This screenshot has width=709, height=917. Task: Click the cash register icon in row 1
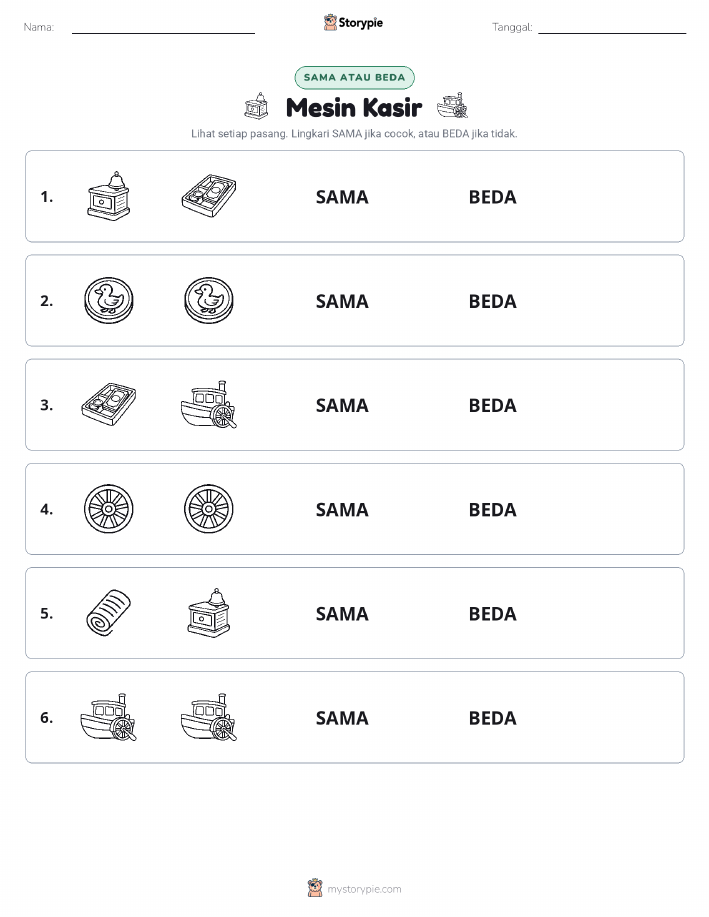point(109,196)
